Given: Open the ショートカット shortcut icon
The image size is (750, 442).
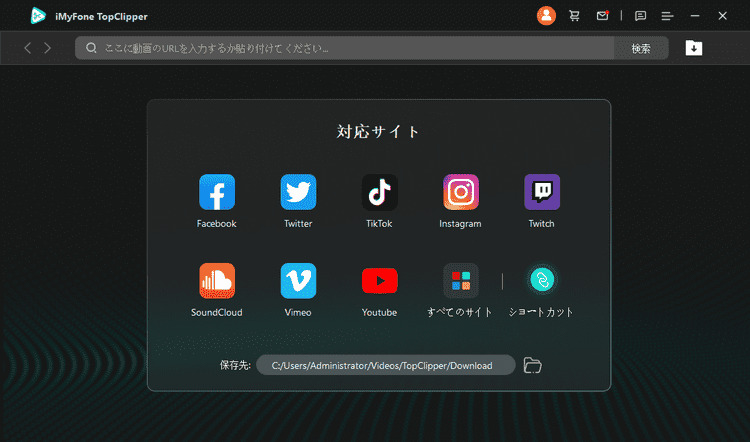Looking at the screenshot, I should coord(542,280).
